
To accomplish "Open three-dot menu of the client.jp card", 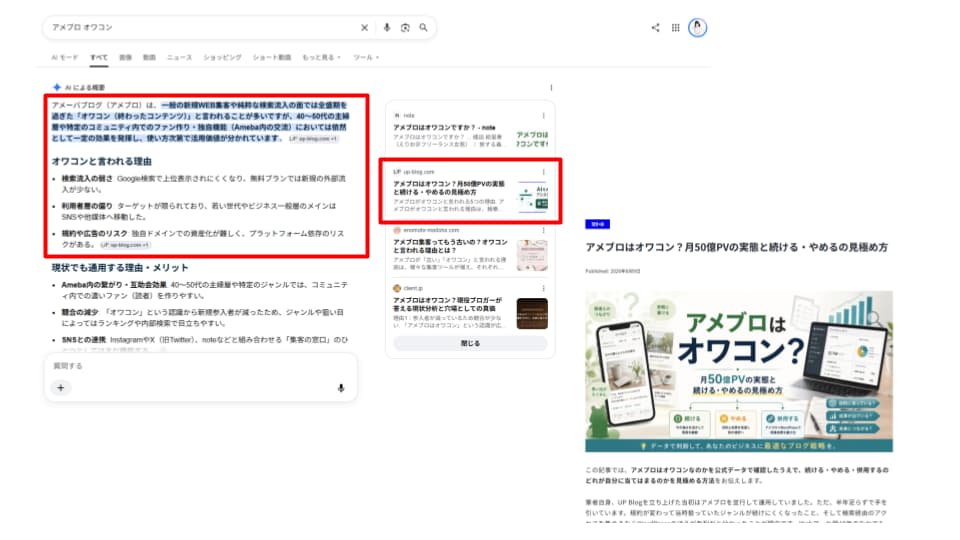I will (x=543, y=288).
